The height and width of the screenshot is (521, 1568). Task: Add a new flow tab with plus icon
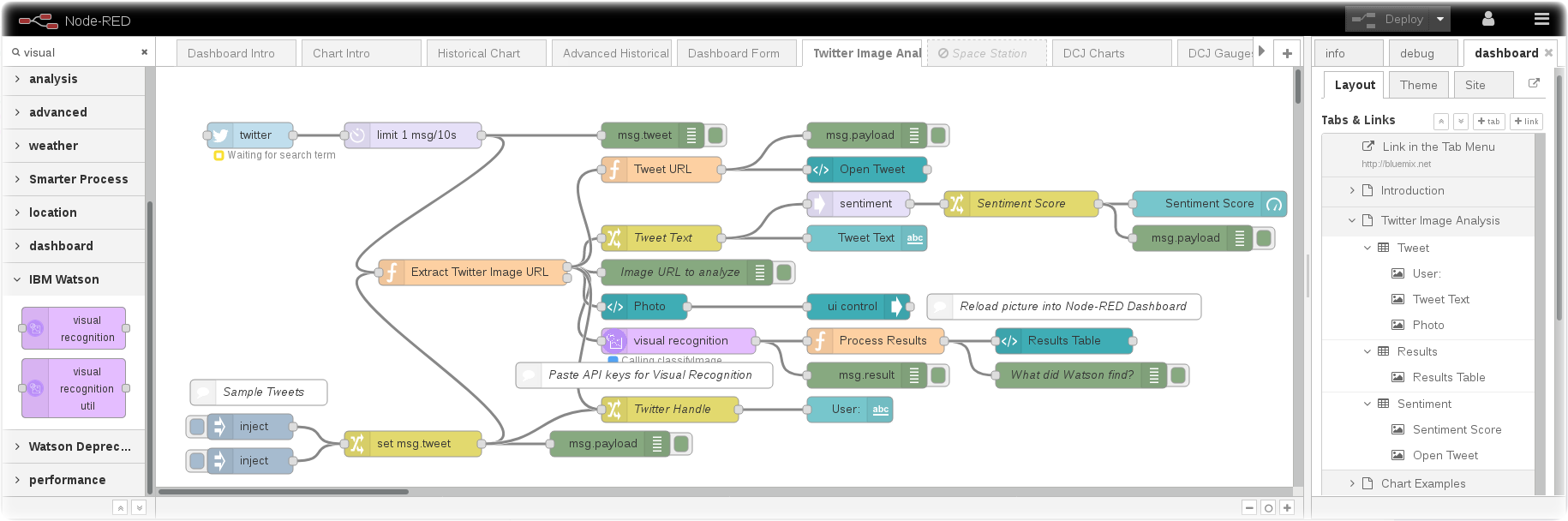(x=1287, y=53)
